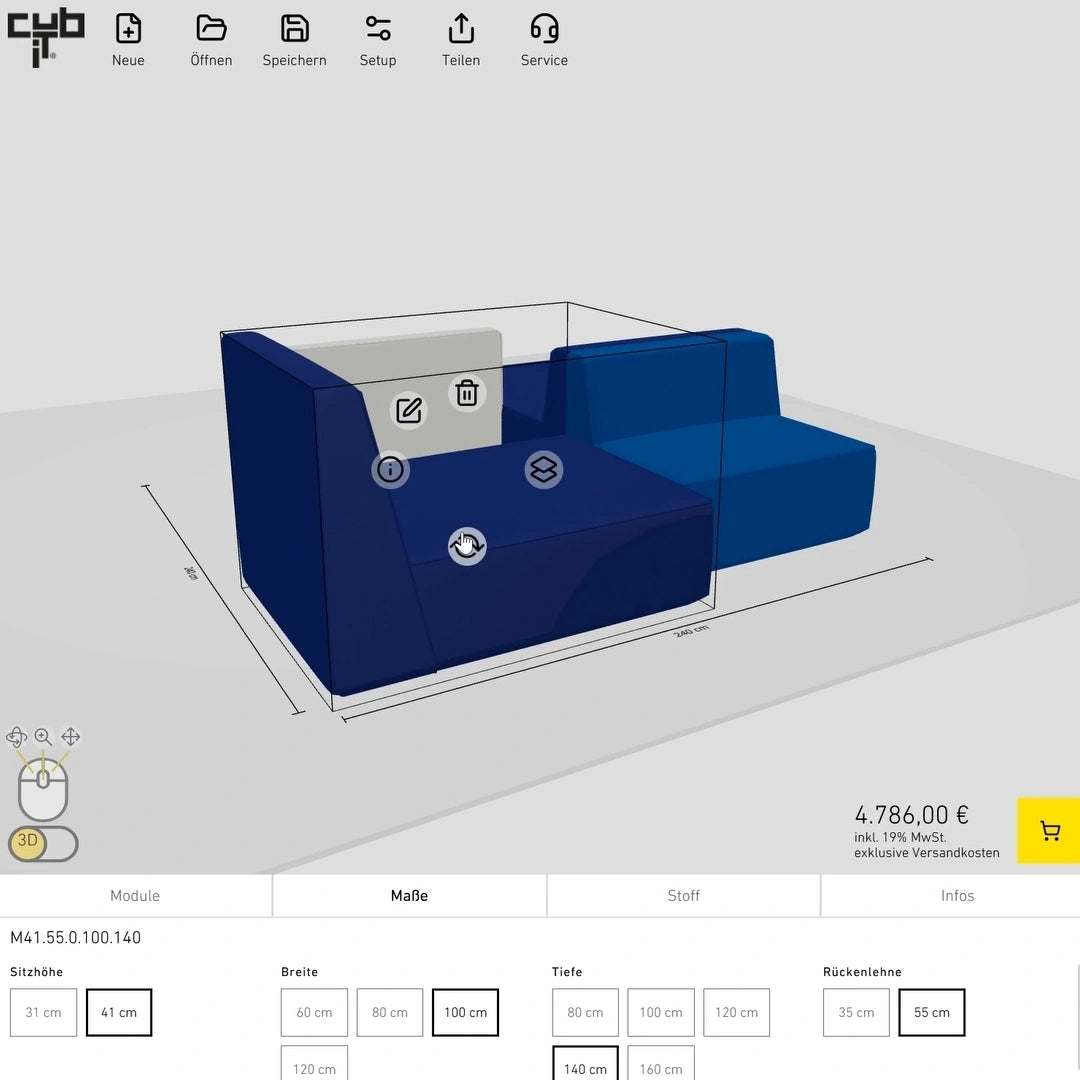This screenshot has height=1080, width=1080.
Task: Open the Infos tab
Action: (957, 896)
